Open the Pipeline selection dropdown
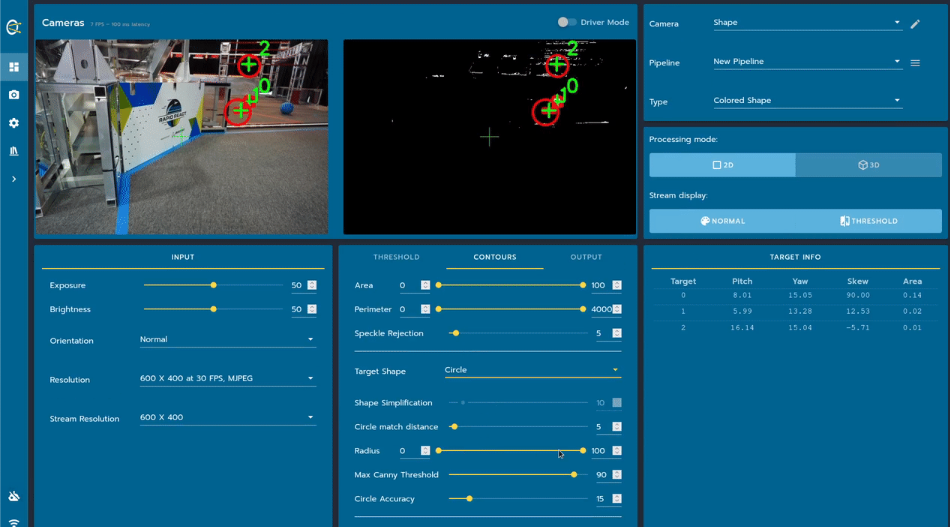This screenshot has width=950, height=527. (806, 62)
